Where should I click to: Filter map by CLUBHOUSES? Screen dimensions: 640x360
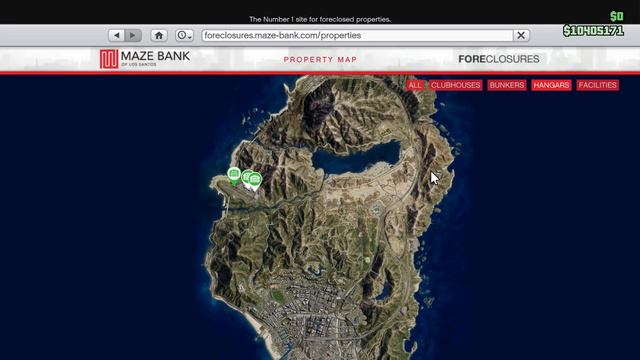[456, 85]
